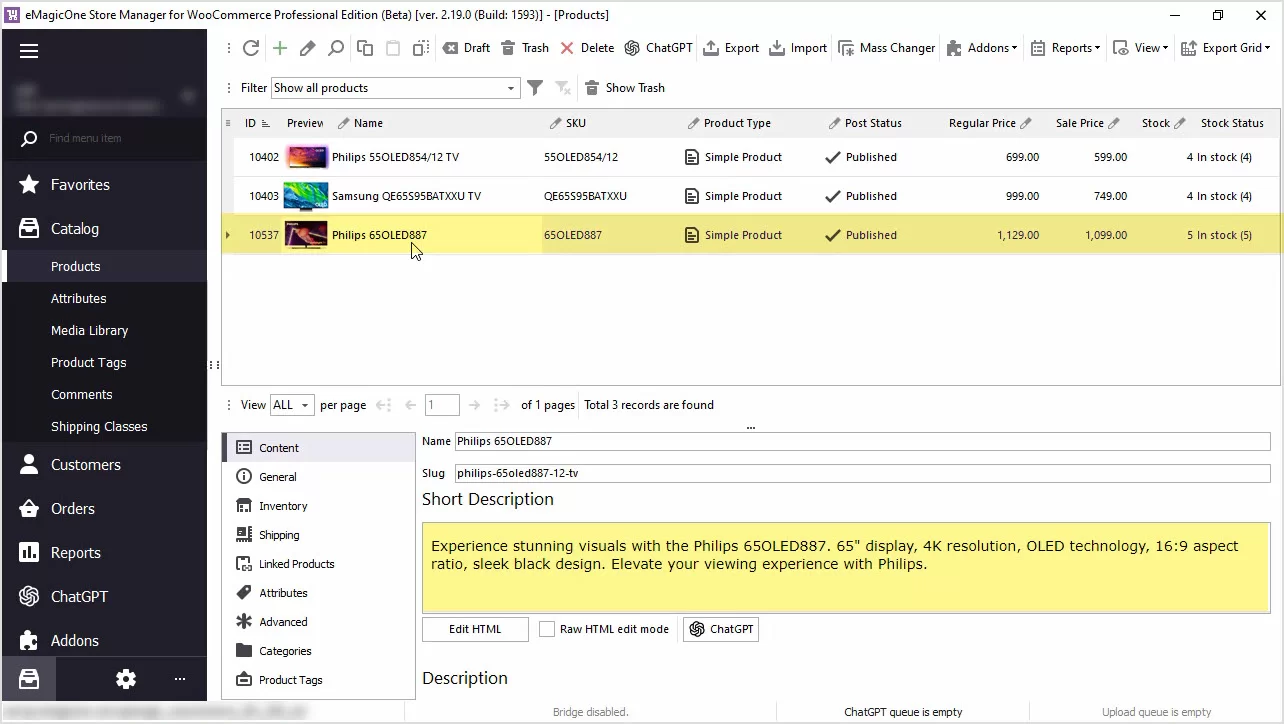Image resolution: width=1284 pixels, height=724 pixels.
Task: Click the Slug input field
Action: click(862, 473)
